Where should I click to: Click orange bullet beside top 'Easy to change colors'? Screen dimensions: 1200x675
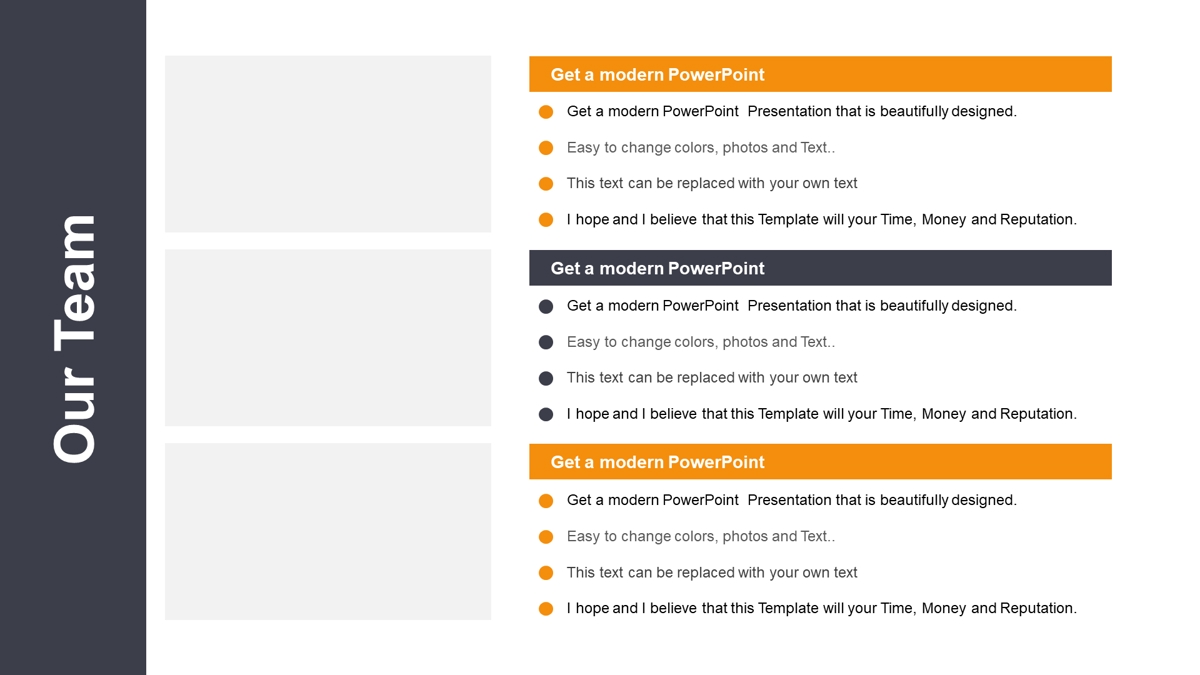click(x=546, y=148)
